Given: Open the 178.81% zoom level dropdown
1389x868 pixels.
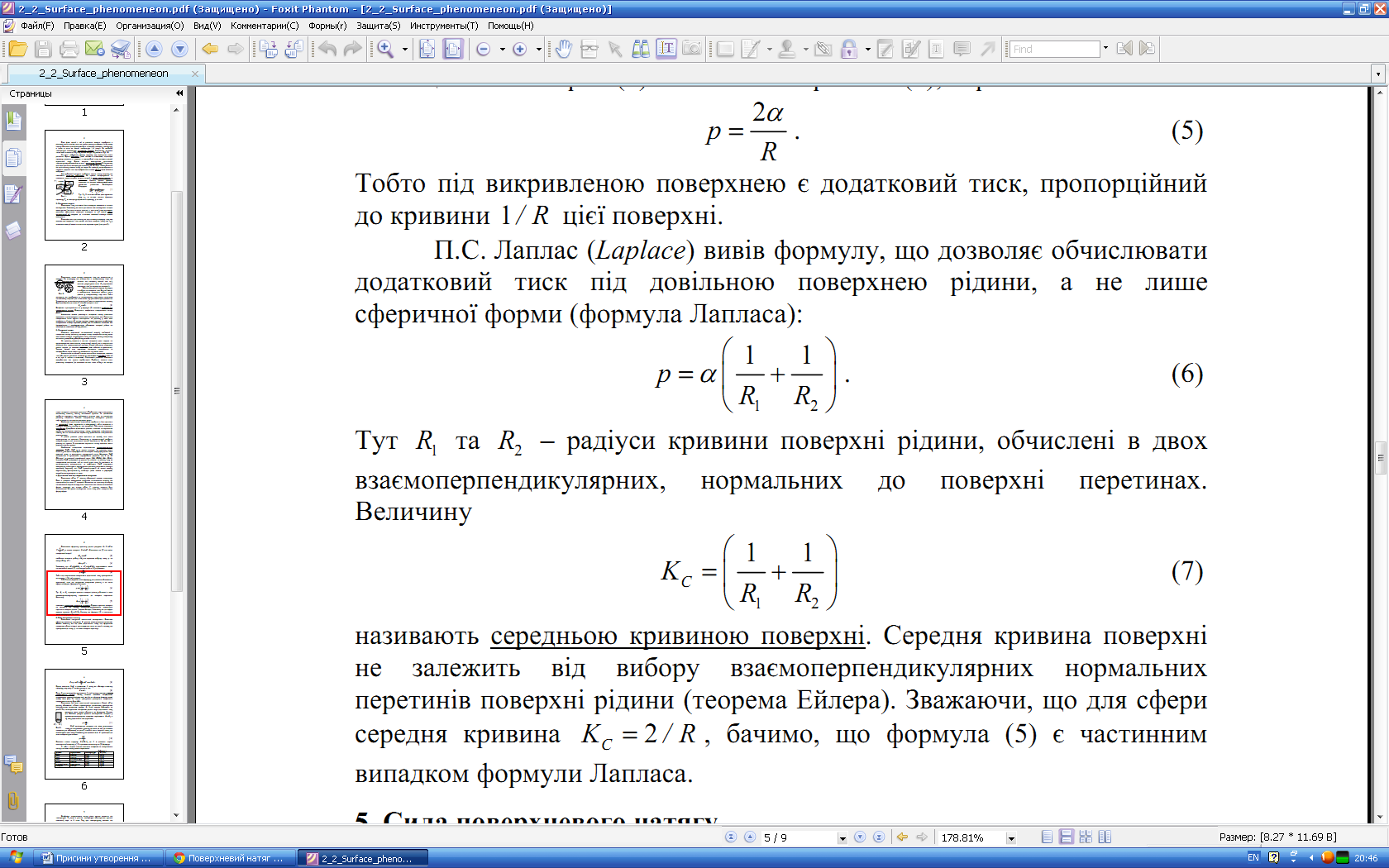Looking at the screenshot, I should pos(1011,838).
